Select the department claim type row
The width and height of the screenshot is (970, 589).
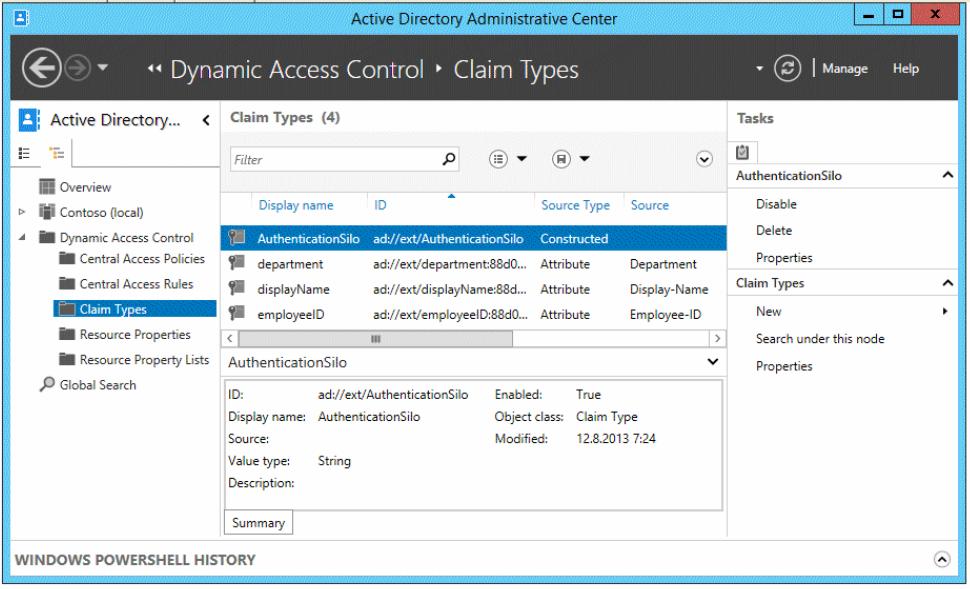(x=474, y=264)
